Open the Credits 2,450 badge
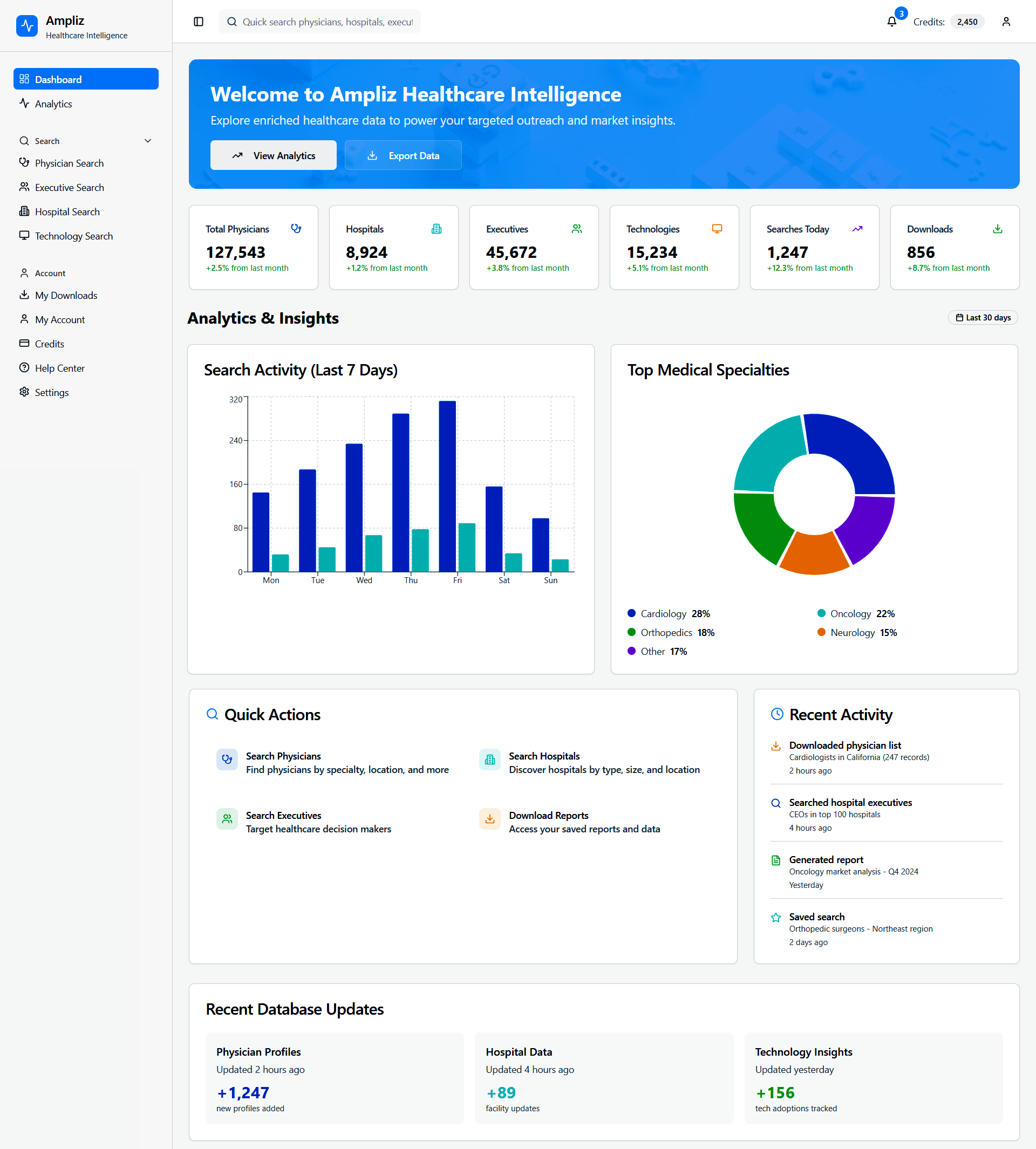Viewport: 1036px width, 1149px height. tap(966, 22)
